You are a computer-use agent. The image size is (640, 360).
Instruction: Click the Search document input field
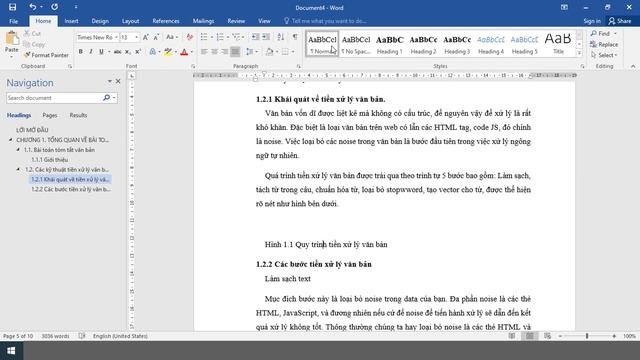point(53,98)
